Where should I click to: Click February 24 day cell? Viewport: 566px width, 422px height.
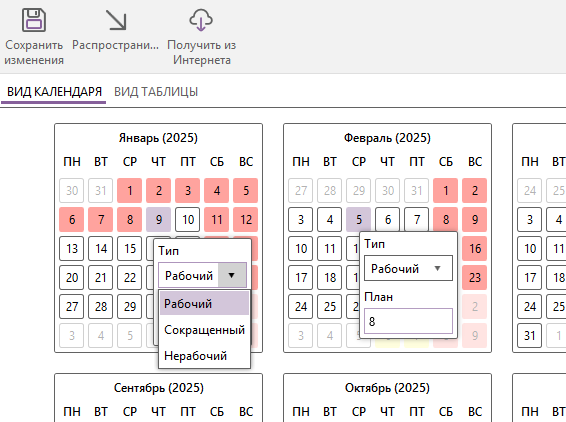300,306
